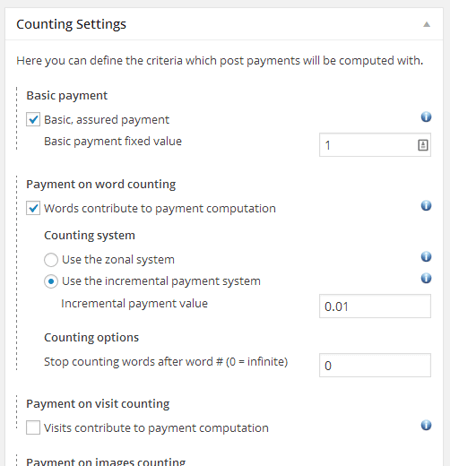
Task: Select Use the incremental payment system radio
Action: pyautogui.click(x=51, y=281)
